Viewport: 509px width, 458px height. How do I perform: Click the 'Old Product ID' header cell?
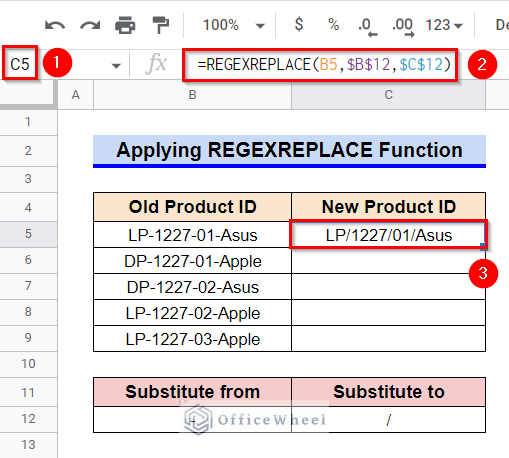pyautogui.click(x=192, y=207)
